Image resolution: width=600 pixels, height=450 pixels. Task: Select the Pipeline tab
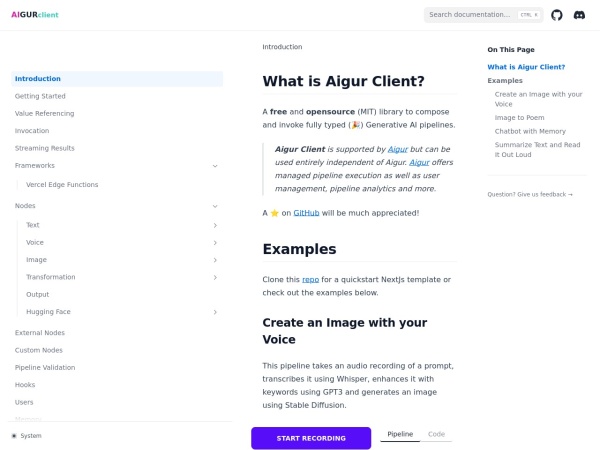(x=400, y=434)
